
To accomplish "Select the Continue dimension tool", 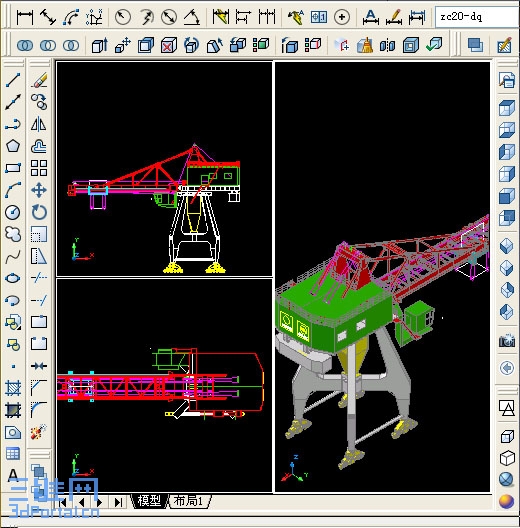I will (x=267, y=17).
